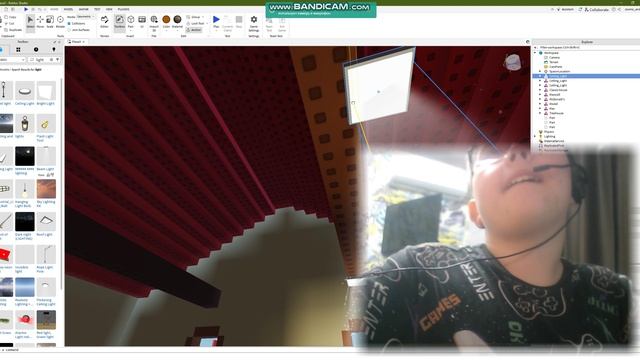This screenshot has width=640, height=360.
Task: Open the PLUGINS ribbon tab
Action: 123,9
